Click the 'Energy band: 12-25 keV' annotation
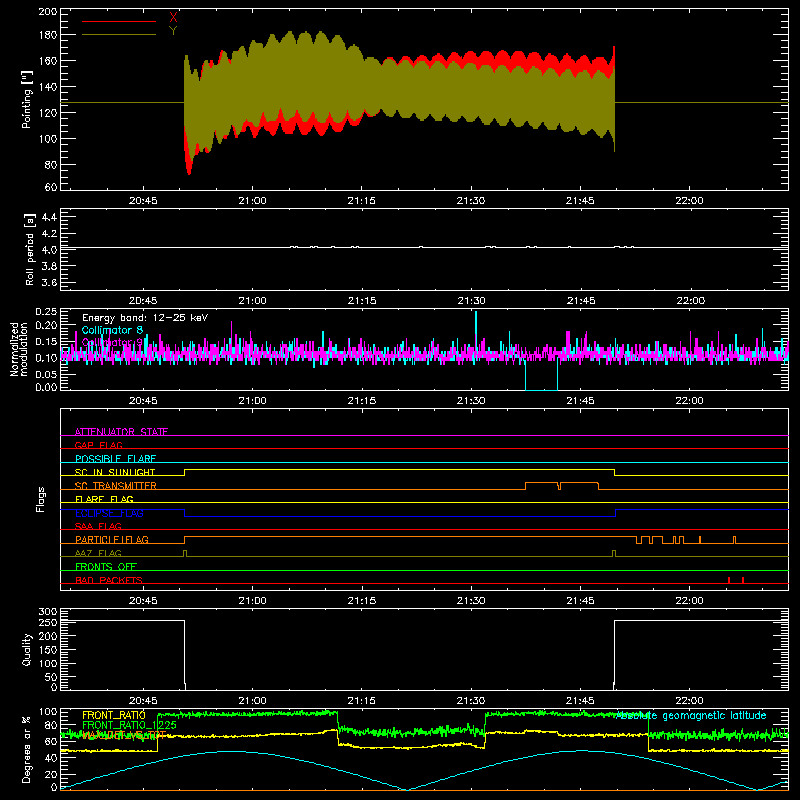 click(145, 318)
